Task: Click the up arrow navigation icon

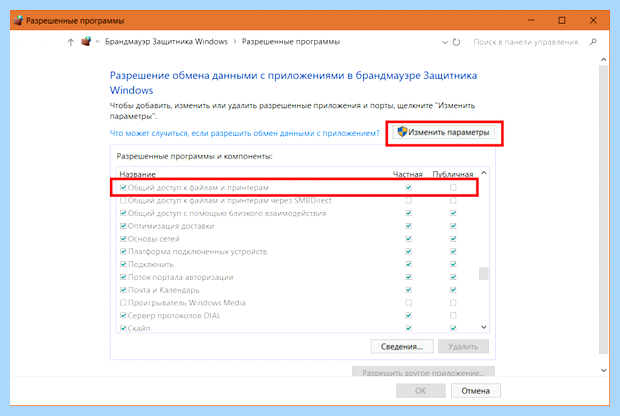Action: tap(70, 42)
